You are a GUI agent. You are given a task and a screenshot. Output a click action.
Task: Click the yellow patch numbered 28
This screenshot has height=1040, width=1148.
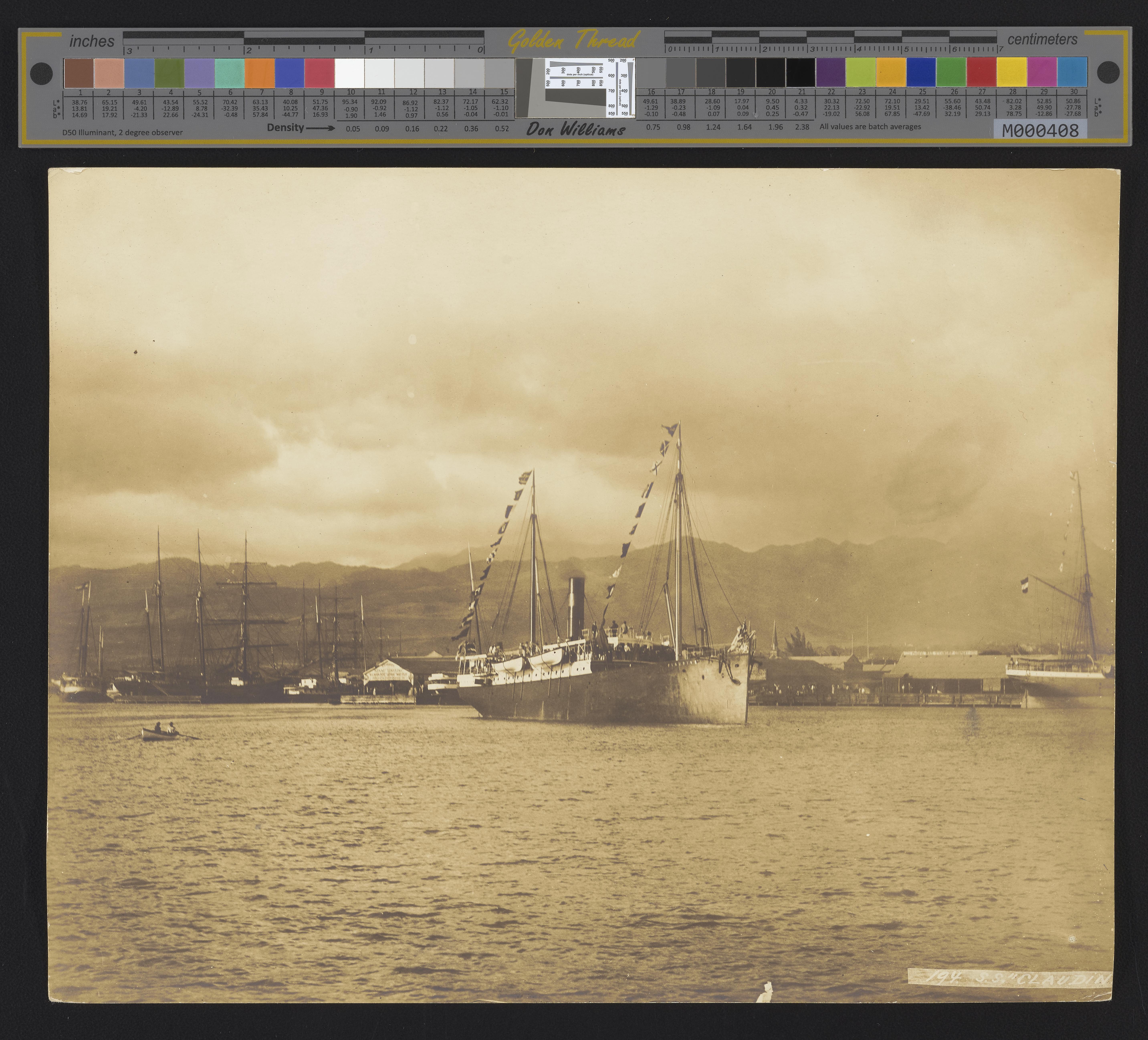tap(1011, 72)
